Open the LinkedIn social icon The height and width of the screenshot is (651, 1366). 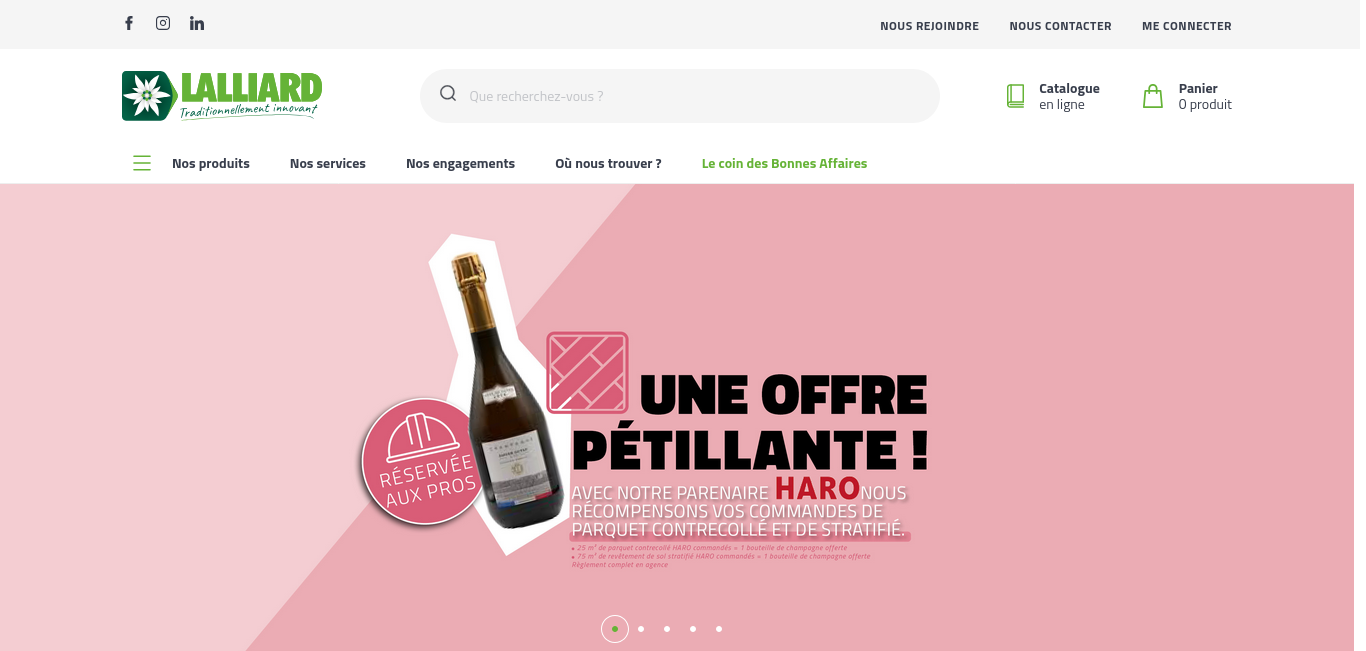(x=197, y=23)
